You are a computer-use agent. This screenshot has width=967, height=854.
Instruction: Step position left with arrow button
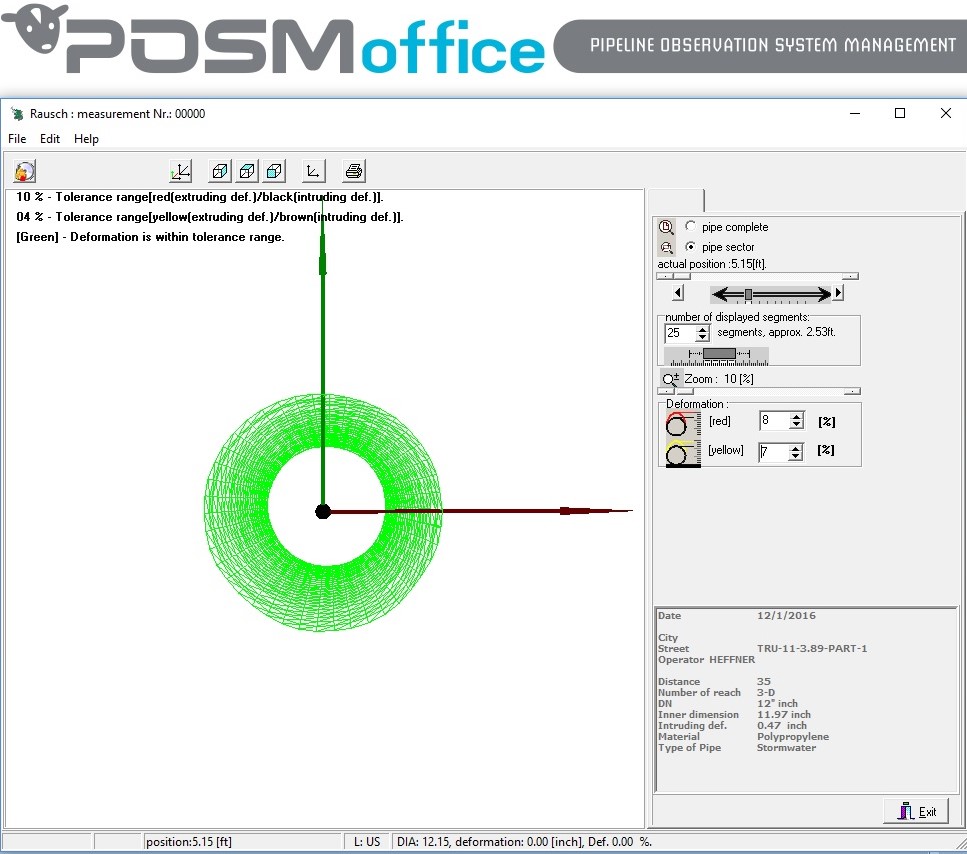point(678,293)
